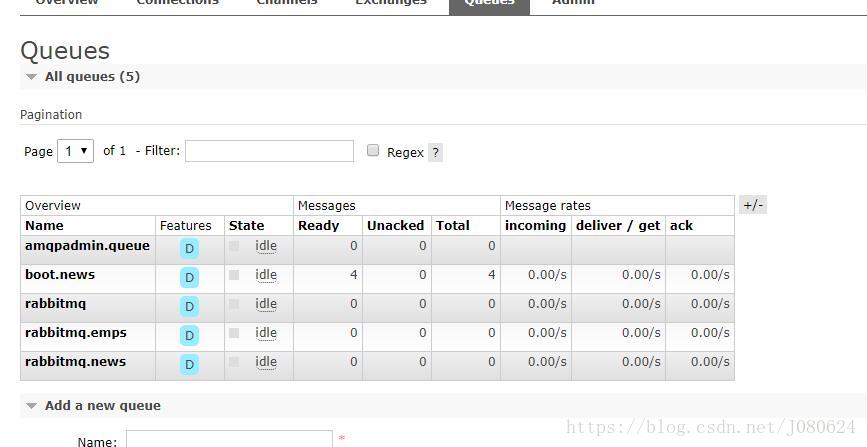Focus the new queue Name field
Image resolution: width=867 pixels, height=447 pixels.
tap(229, 439)
